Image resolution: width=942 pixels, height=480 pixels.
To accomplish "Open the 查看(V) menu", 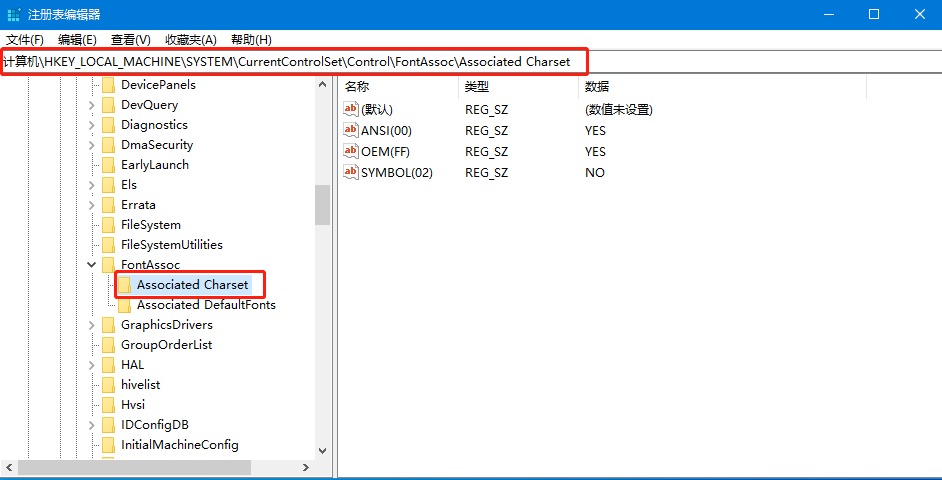I will pyautogui.click(x=130, y=40).
